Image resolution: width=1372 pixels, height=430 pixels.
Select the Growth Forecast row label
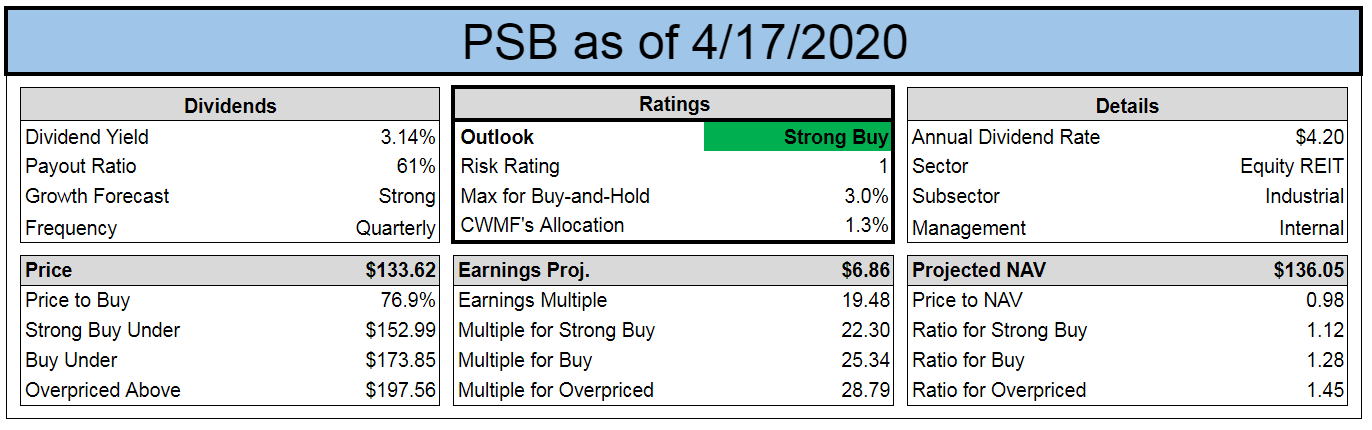pyautogui.click(x=98, y=197)
